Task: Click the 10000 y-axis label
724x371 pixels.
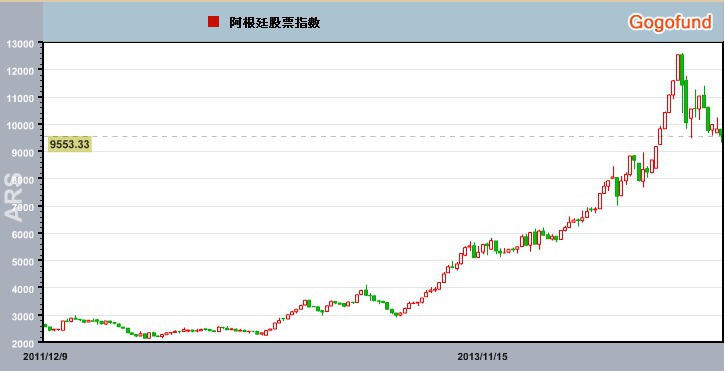Action: [20, 126]
